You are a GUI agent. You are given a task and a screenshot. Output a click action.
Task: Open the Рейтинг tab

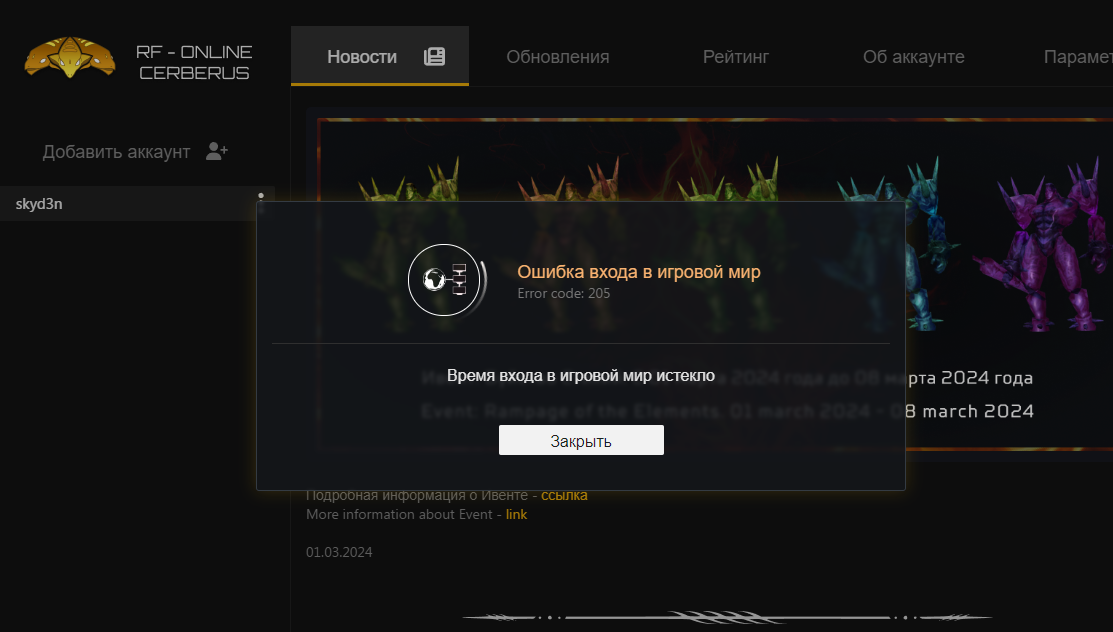pos(735,57)
